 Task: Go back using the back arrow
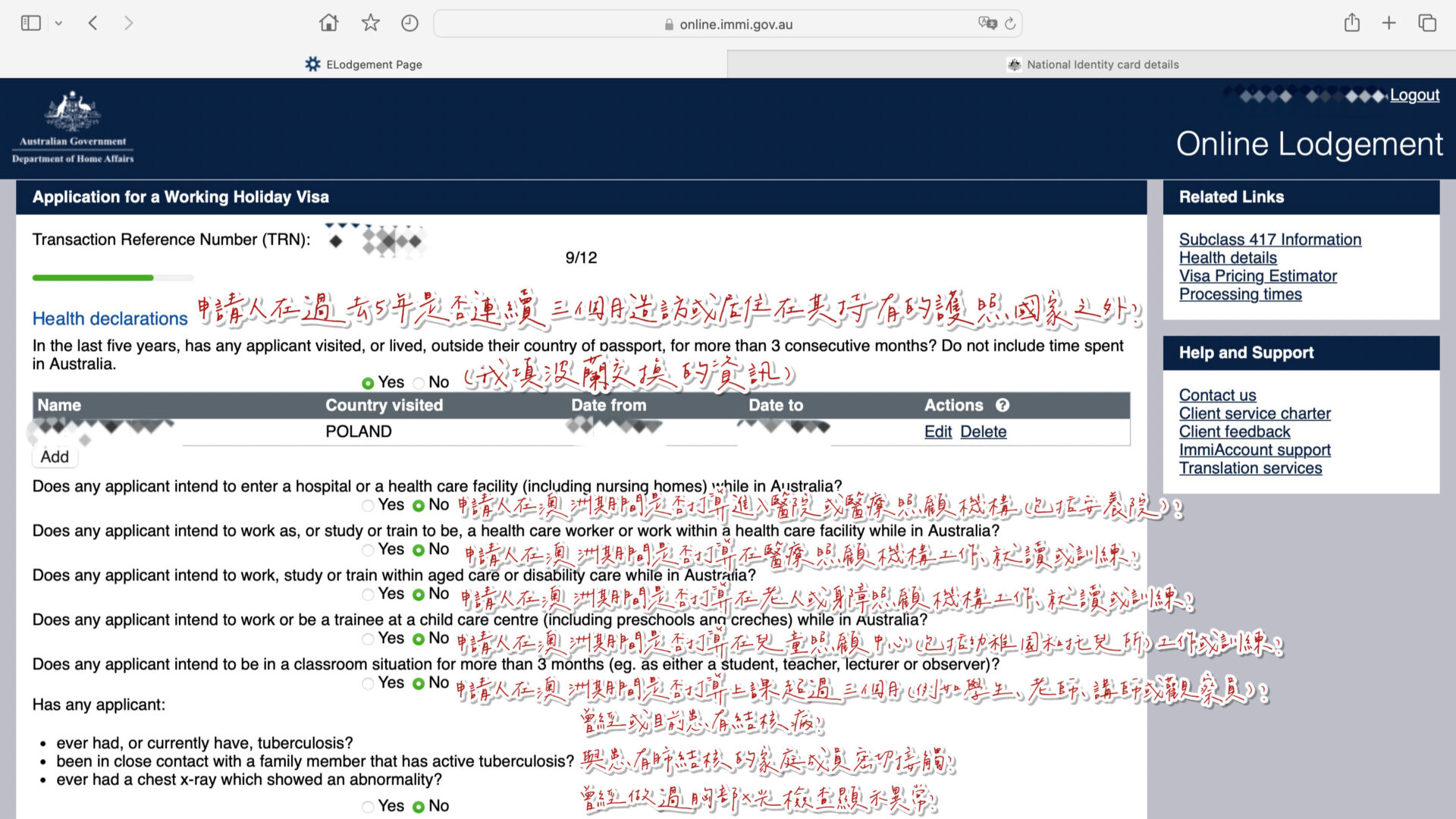point(93,23)
